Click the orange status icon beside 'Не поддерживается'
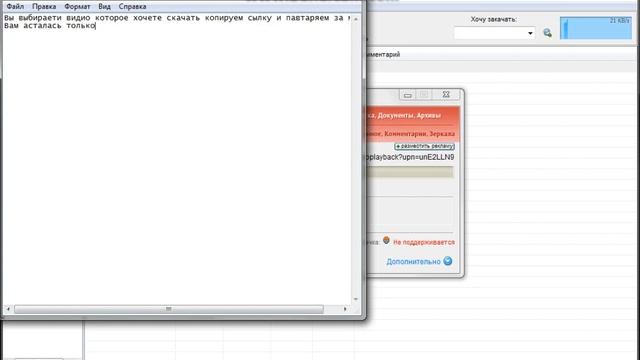640x360 pixels. pos(386,240)
